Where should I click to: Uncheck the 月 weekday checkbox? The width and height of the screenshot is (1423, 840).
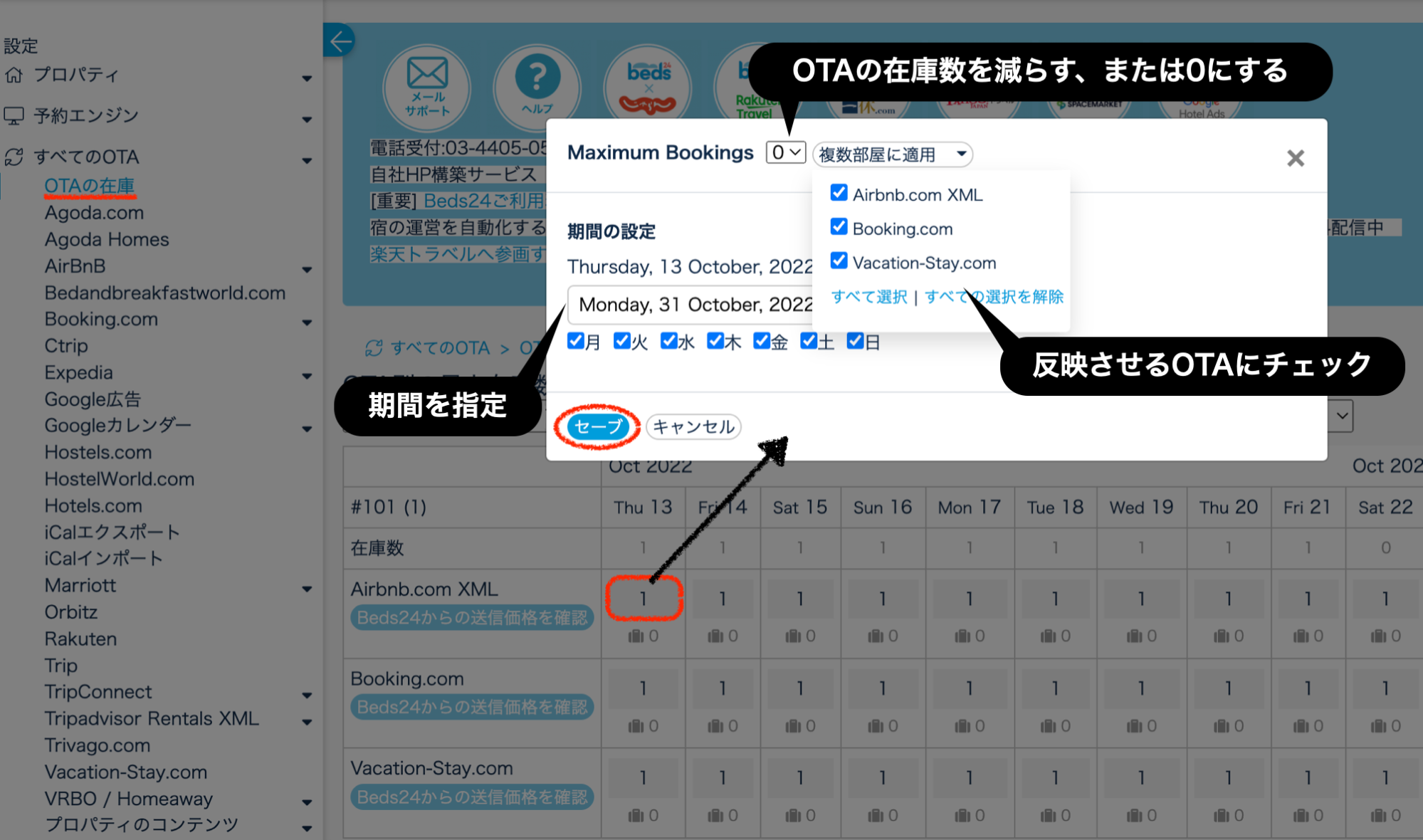[x=574, y=342]
